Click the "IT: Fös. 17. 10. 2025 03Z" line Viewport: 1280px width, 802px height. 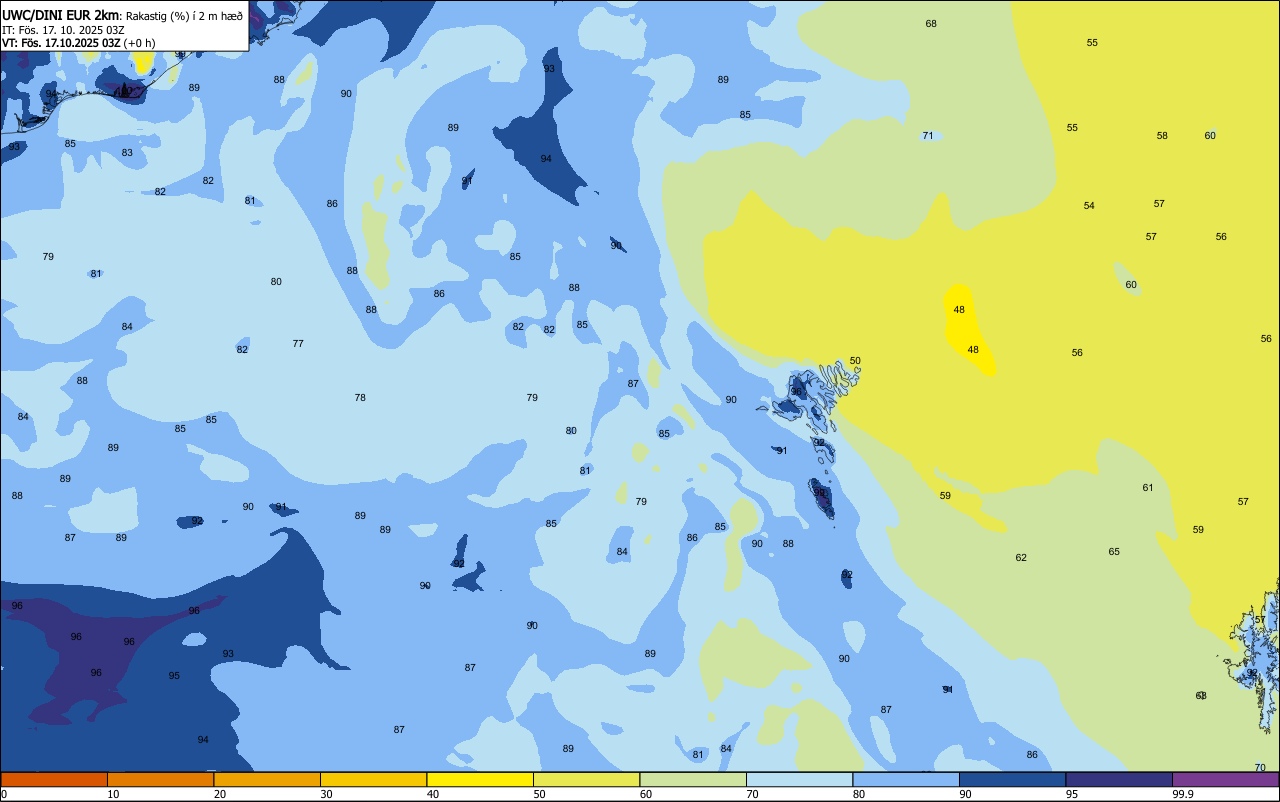63,30
